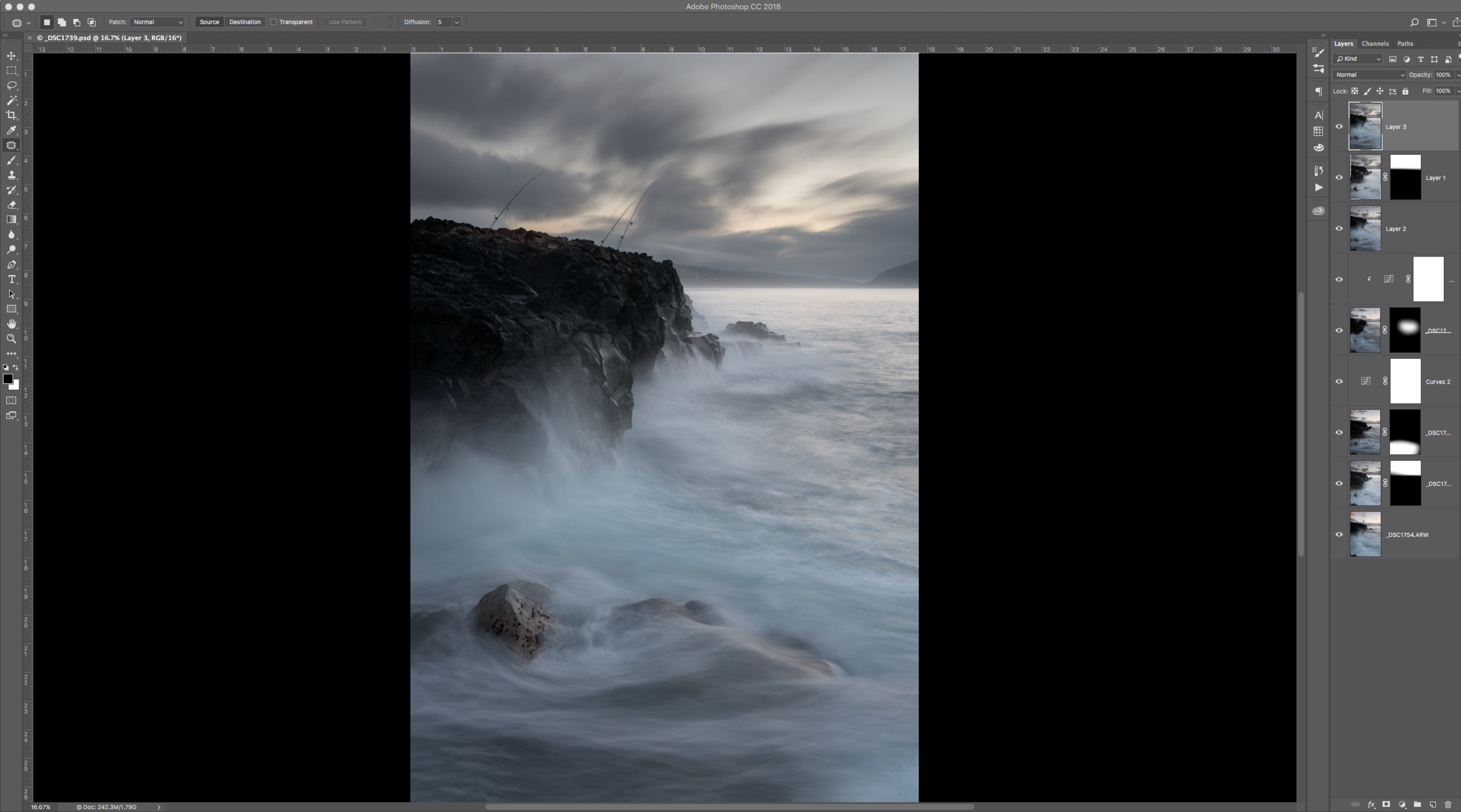Screen dimensions: 1461x812
Task: Select the Hand tool
Action: click(11, 324)
